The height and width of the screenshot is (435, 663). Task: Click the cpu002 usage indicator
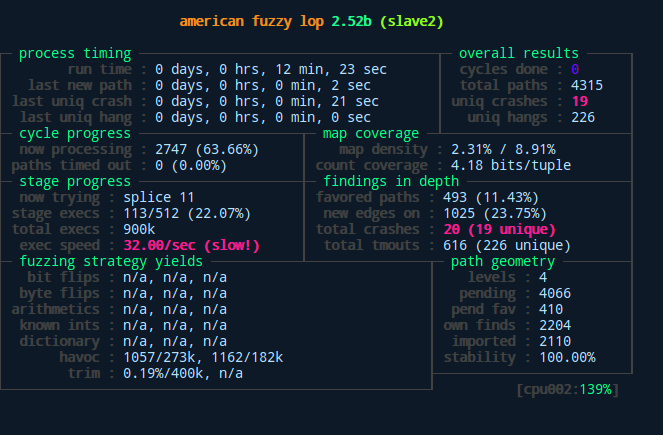(567, 389)
